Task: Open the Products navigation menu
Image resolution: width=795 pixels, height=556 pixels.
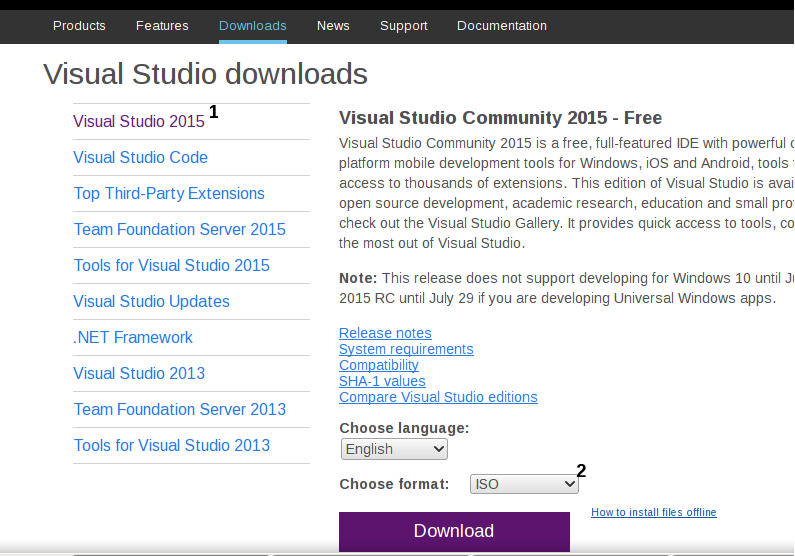Action: (x=79, y=26)
